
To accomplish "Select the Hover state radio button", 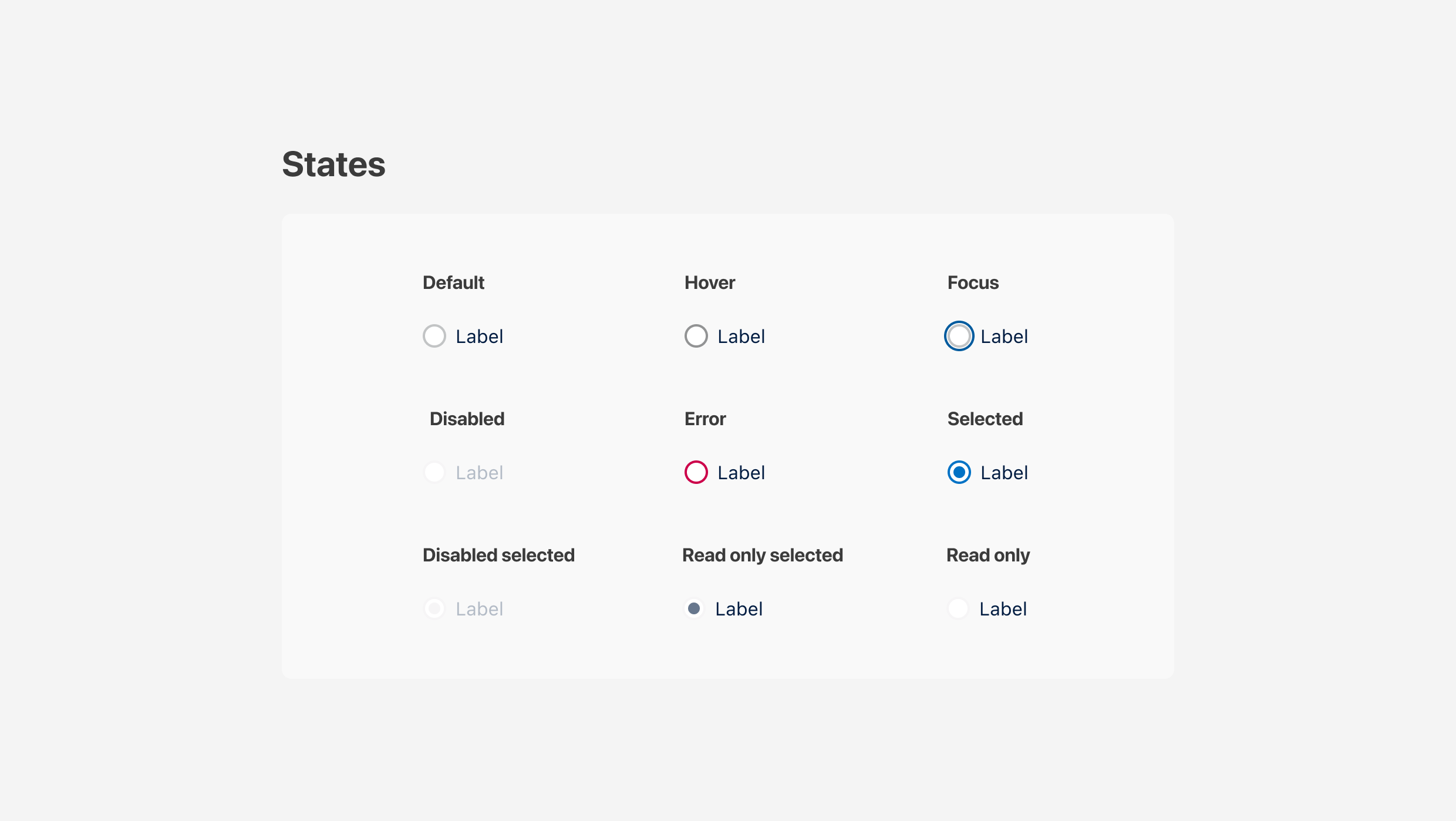I will pyautogui.click(x=696, y=336).
